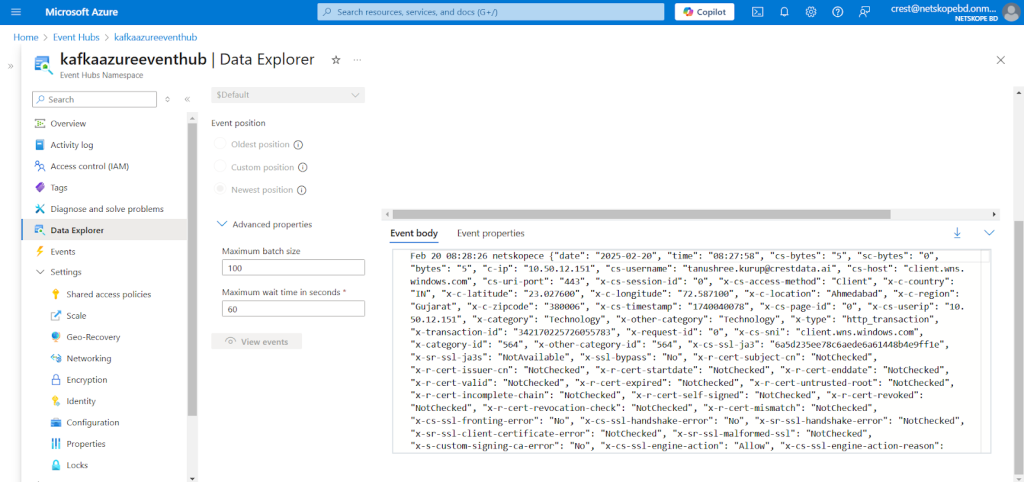Open Properties settings
The image size is (1024, 482).
86,443
